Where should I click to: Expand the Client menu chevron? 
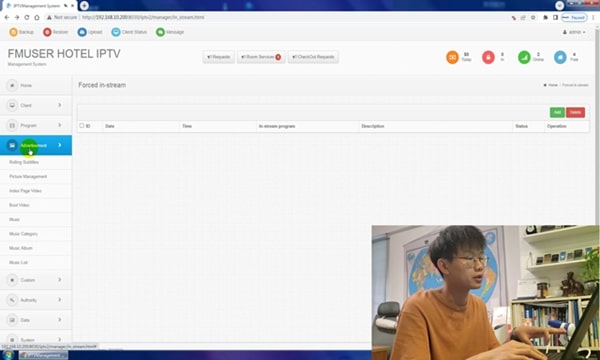click(60, 105)
